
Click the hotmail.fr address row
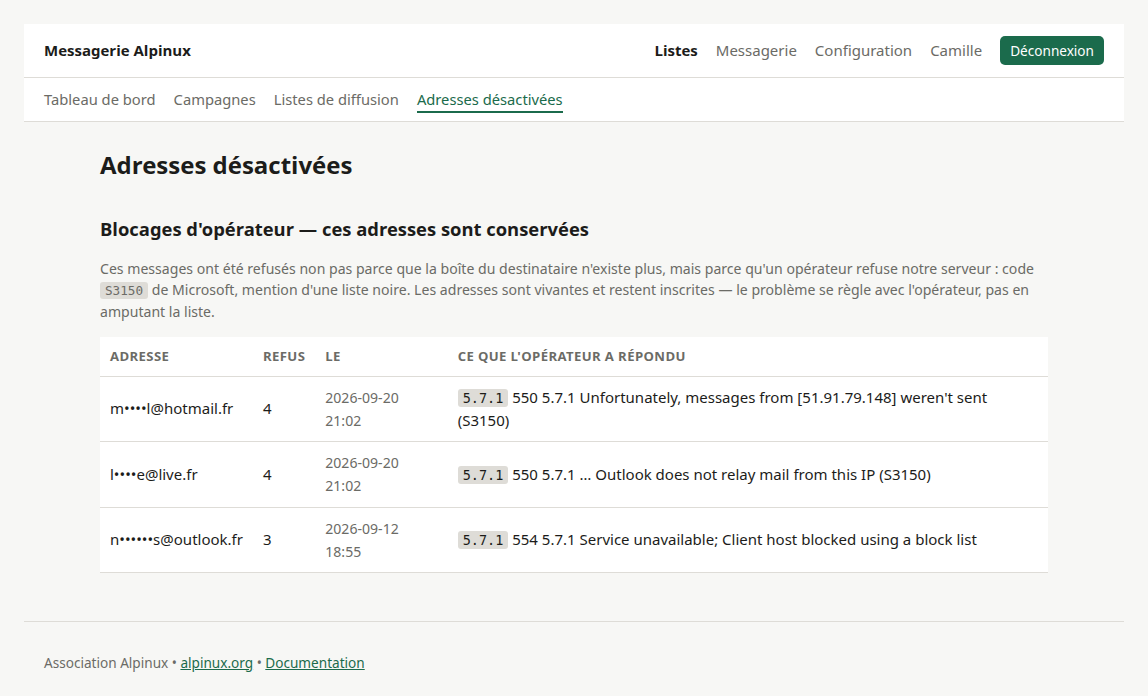pyautogui.click(x=573, y=409)
